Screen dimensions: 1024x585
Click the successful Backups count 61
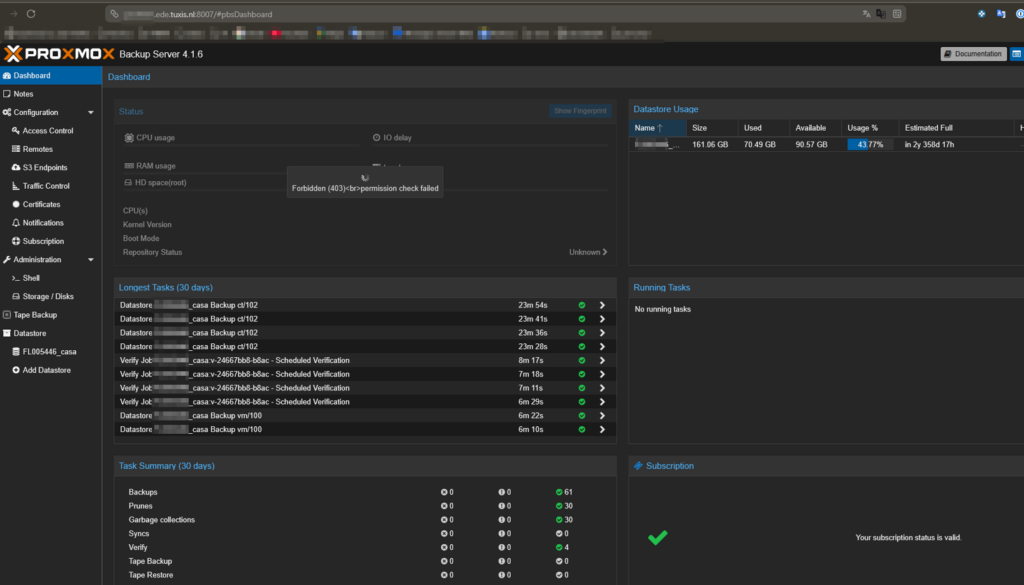564,492
